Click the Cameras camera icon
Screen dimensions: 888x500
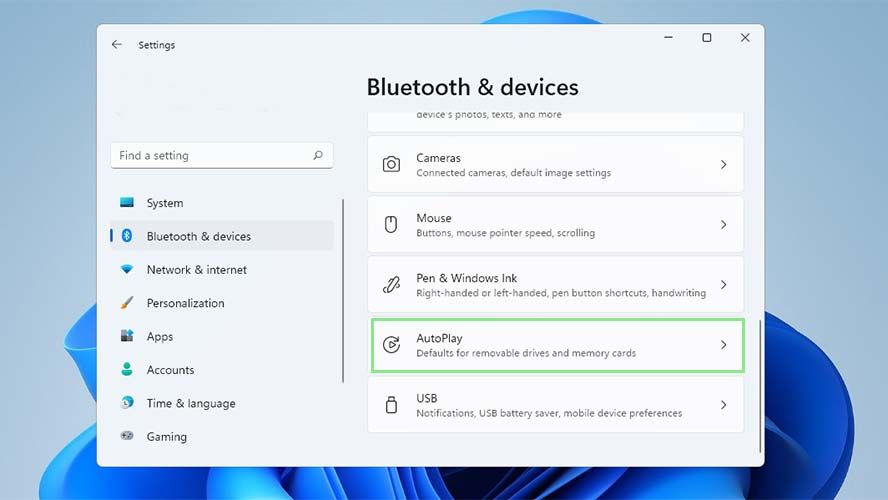391,164
